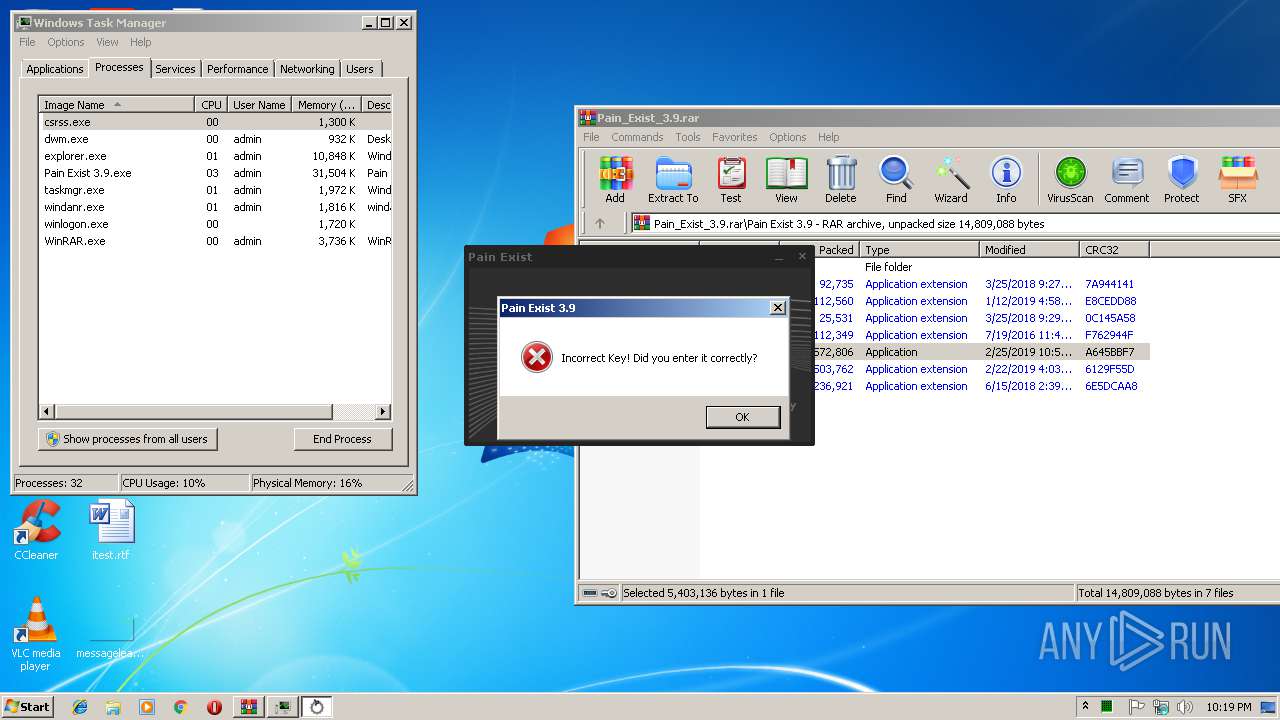Viewport: 1280px width, 720px height.
Task: Open WinRAR Tools menu
Action: pos(688,137)
